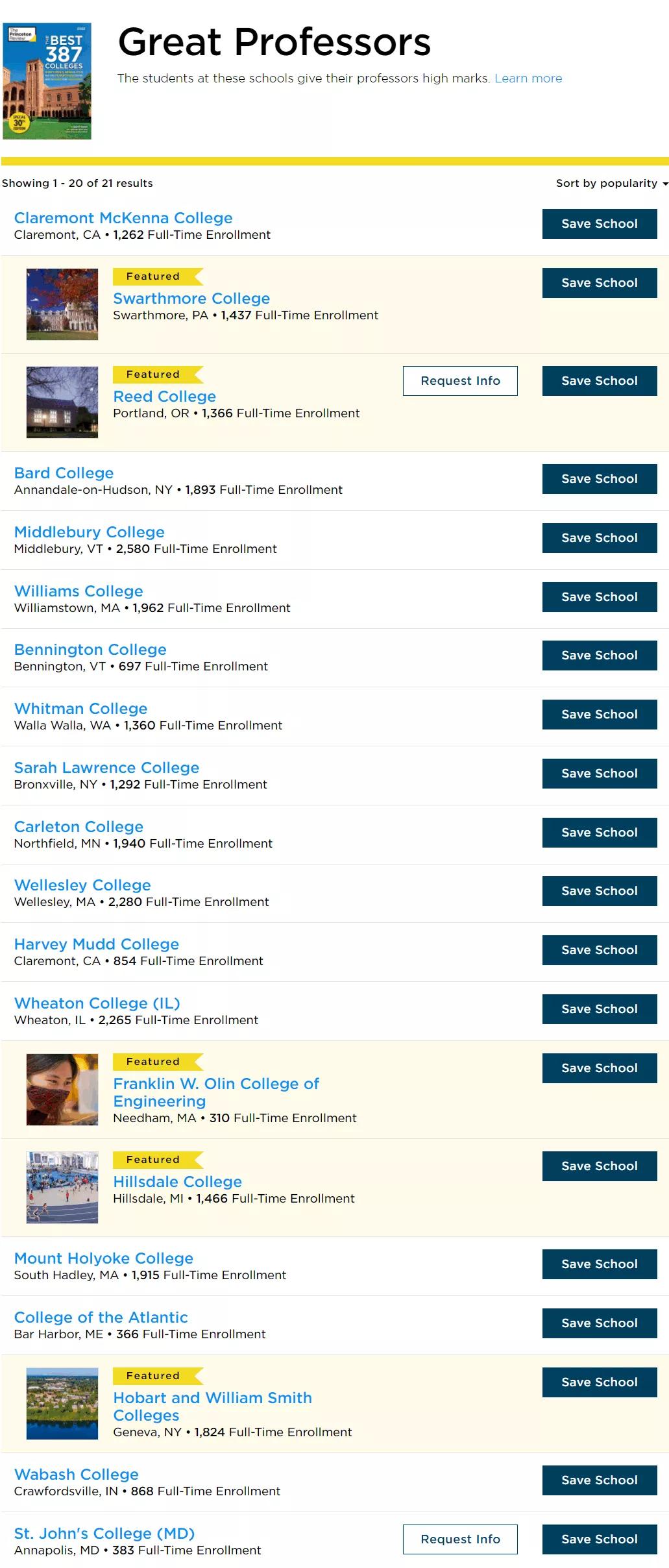Viewport: 669px width, 1568px height.
Task: Click the Hillsdale College track photo
Action: click(x=62, y=1188)
